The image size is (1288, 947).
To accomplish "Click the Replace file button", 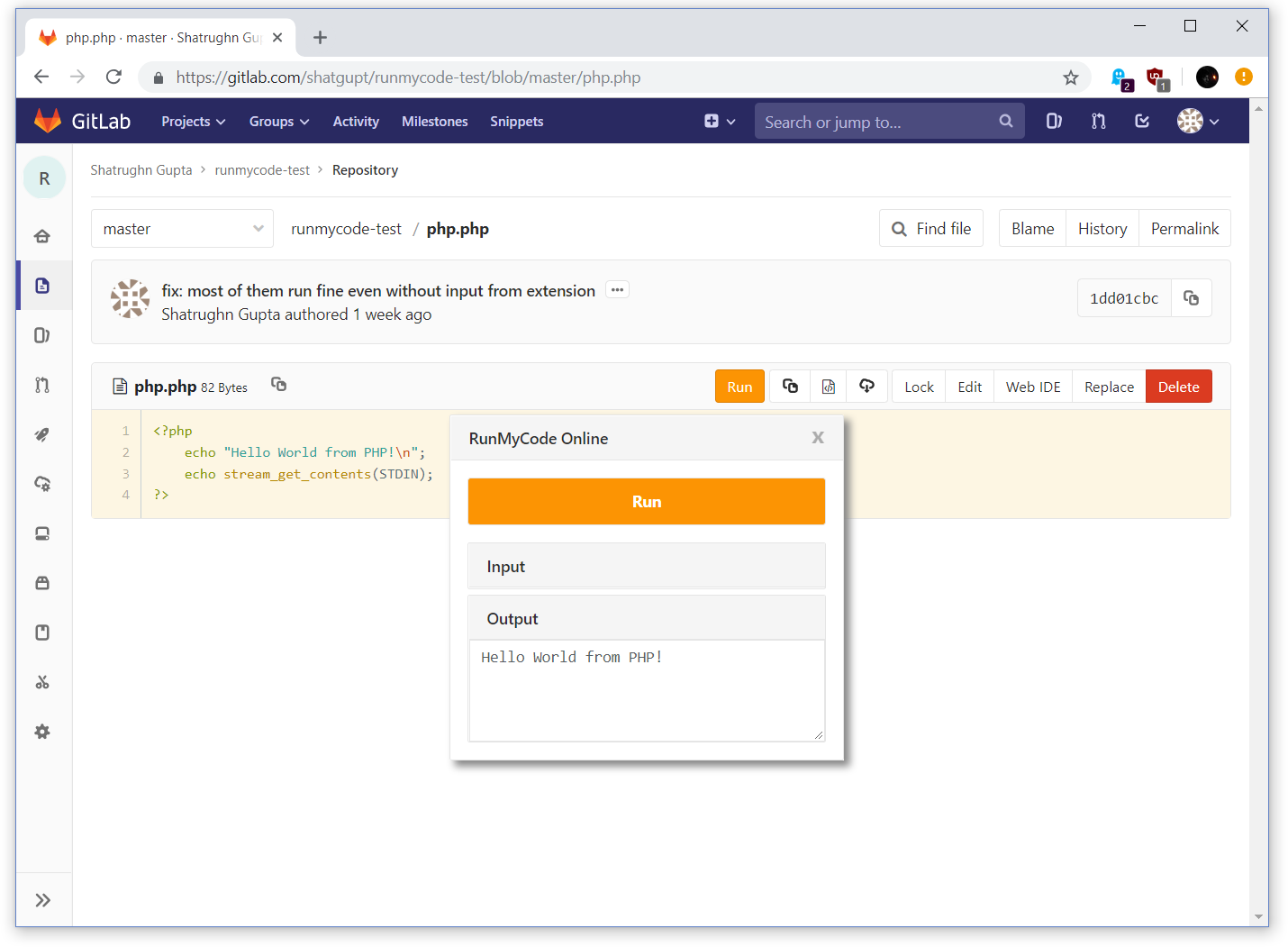I will coord(1109,387).
